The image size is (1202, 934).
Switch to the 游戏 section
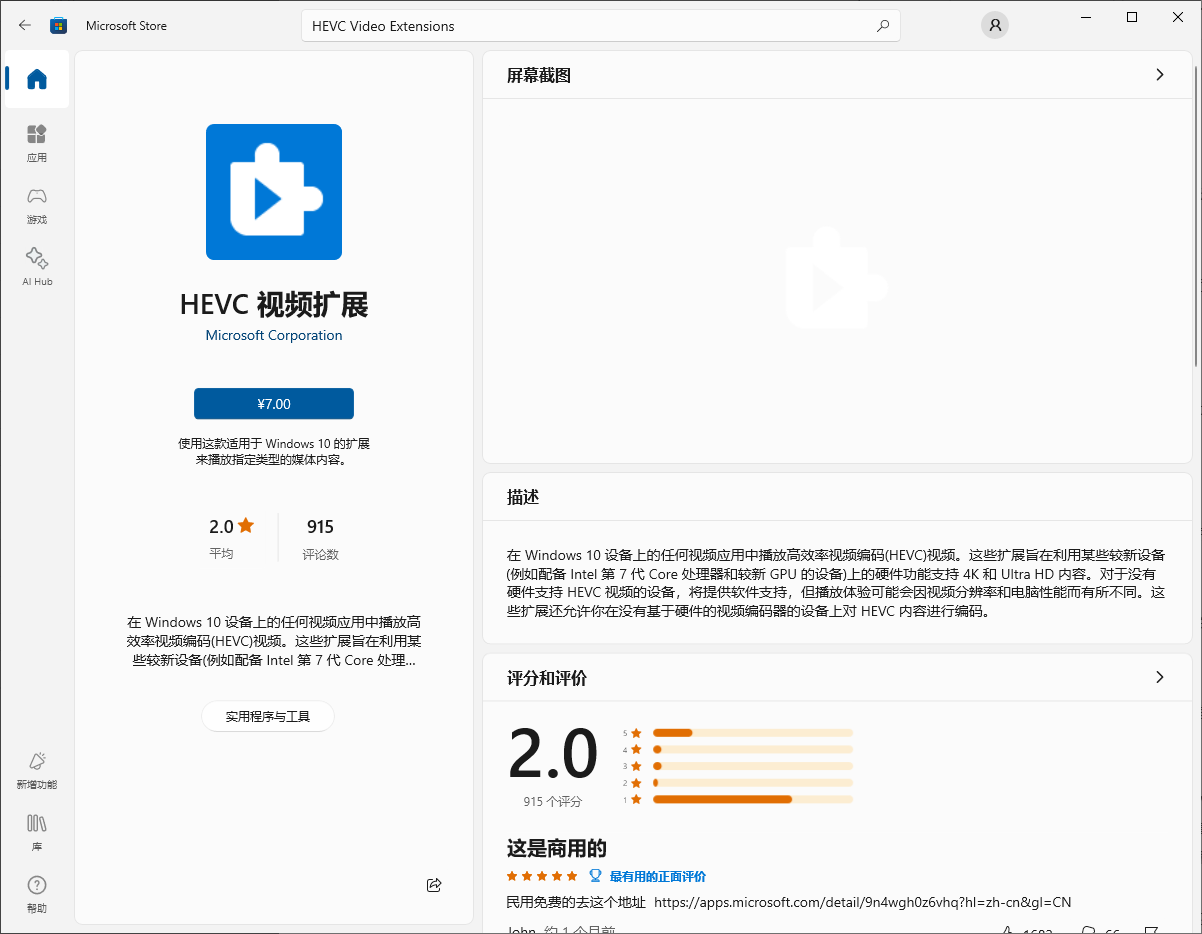(x=36, y=204)
